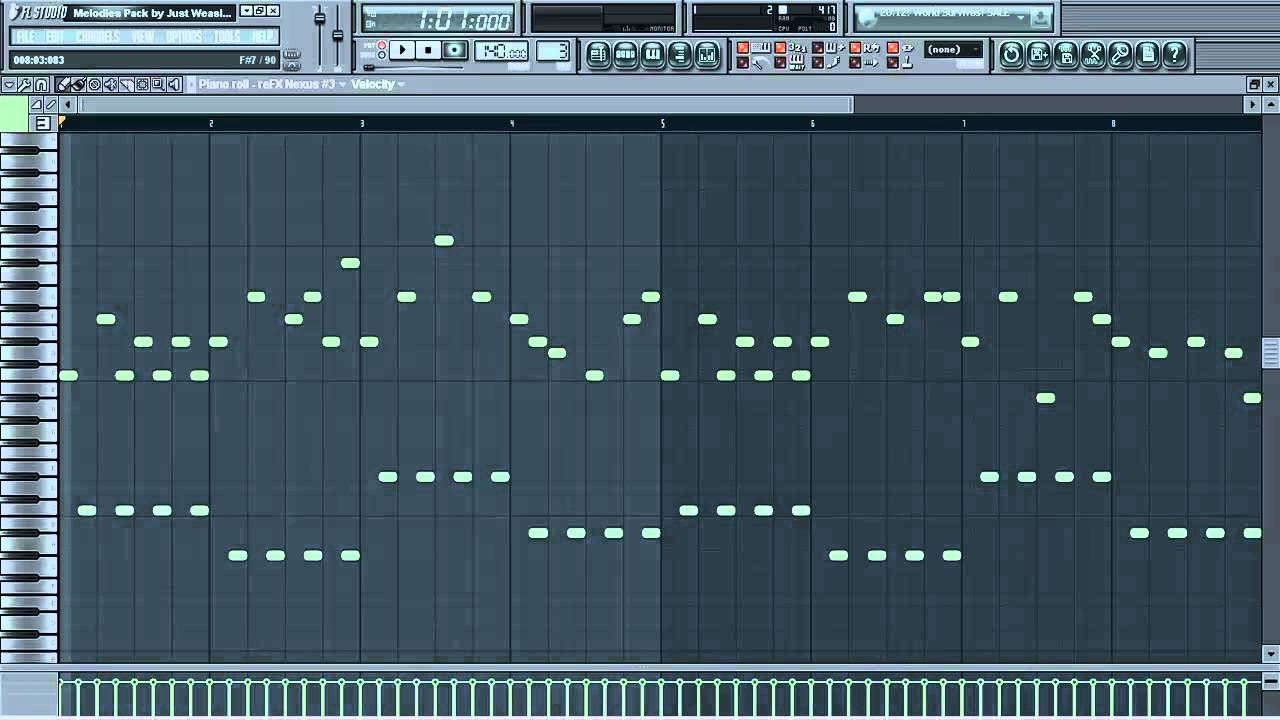Select the Draw pencil tool
The height and width of the screenshot is (720, 1280).
62,84
